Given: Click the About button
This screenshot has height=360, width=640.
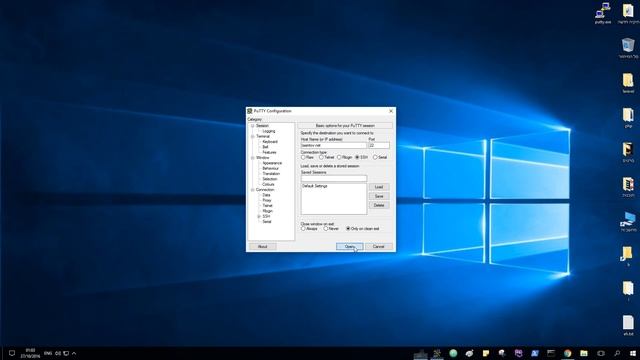Looking at the screenshot, I should pyautogui.click(x=262, y=247).
